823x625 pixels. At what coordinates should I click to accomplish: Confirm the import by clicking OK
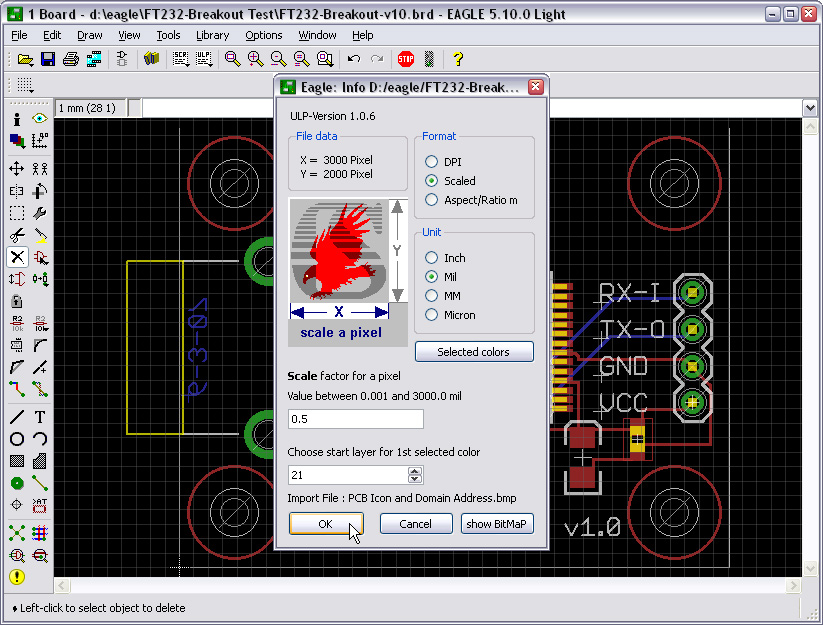326,523
